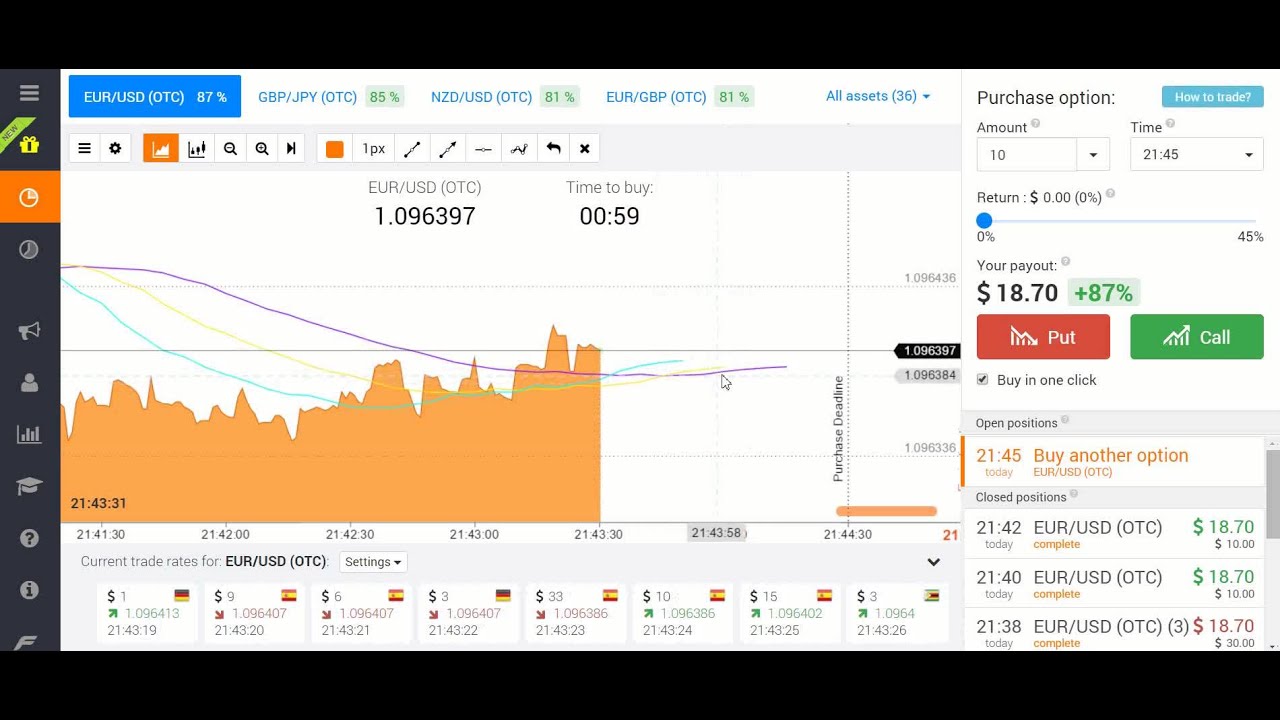
Task: Select the $33 trade rate card at 21:43:23
Action: 575,613
